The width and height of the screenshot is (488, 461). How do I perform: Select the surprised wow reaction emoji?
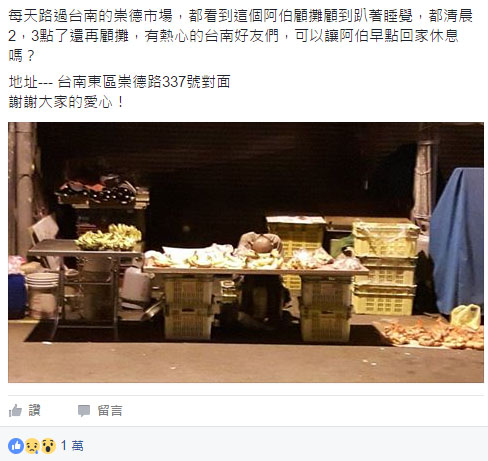point(48,446)
